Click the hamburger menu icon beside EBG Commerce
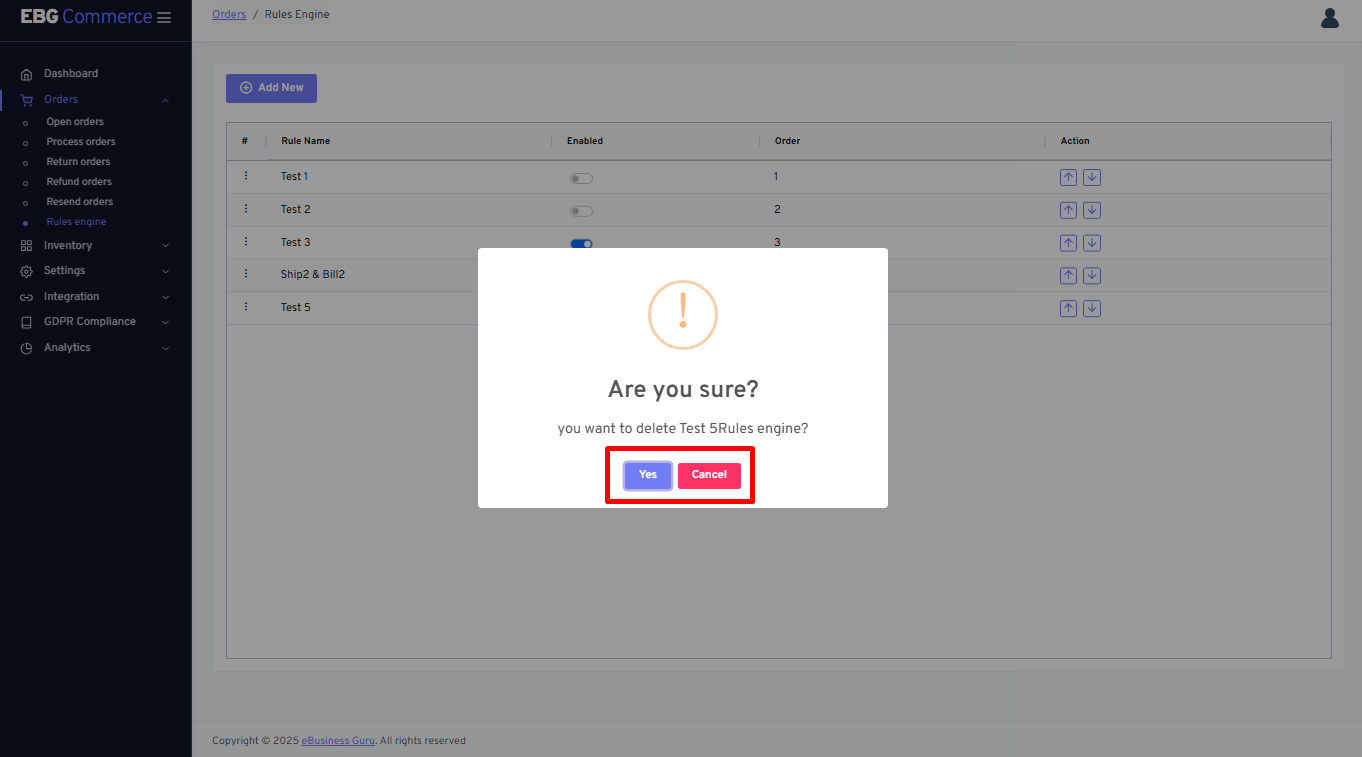 pyautogui.click(x=164, y=18)
